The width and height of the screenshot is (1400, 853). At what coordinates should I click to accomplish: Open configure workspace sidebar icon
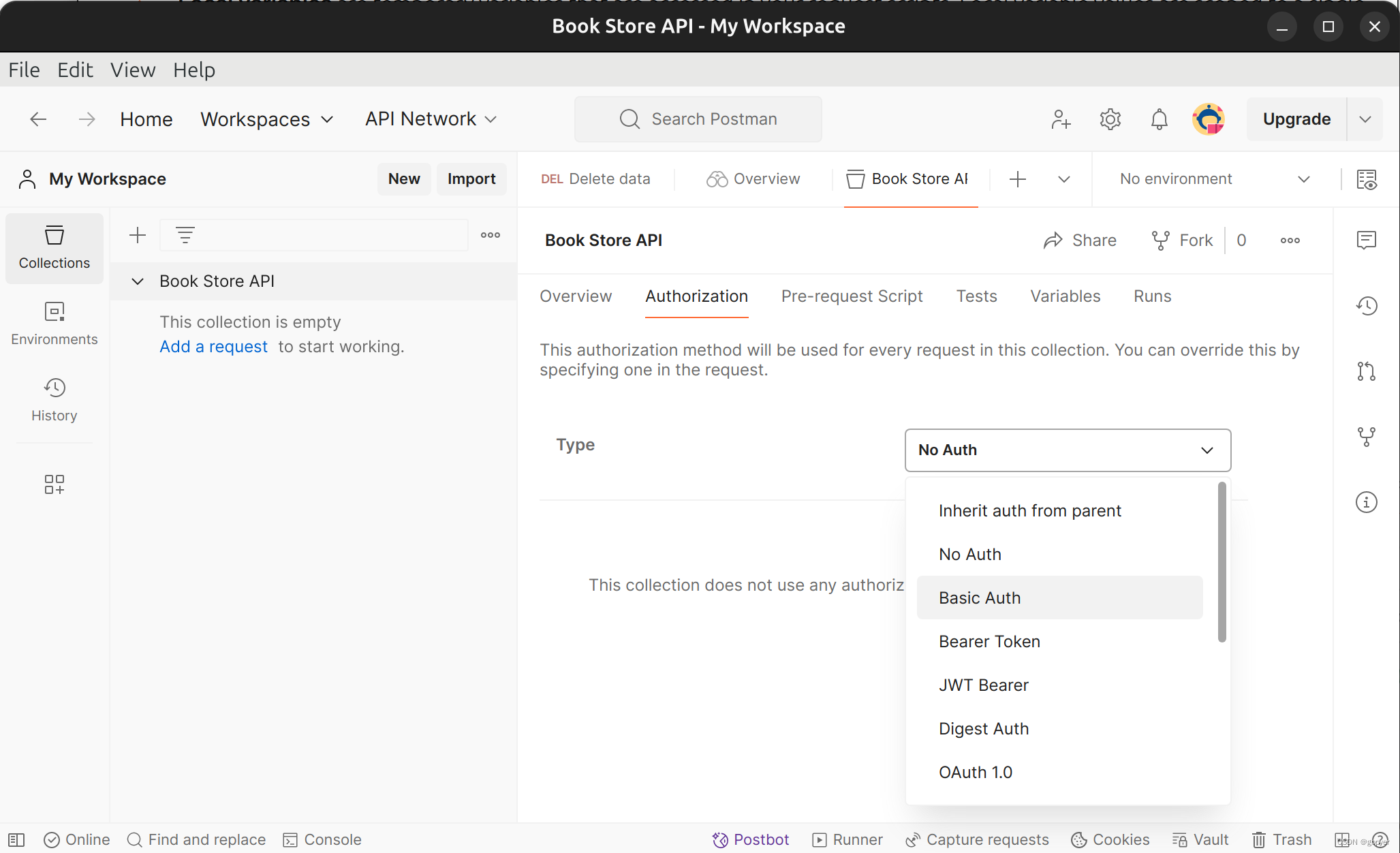click(x=55, y=484)
